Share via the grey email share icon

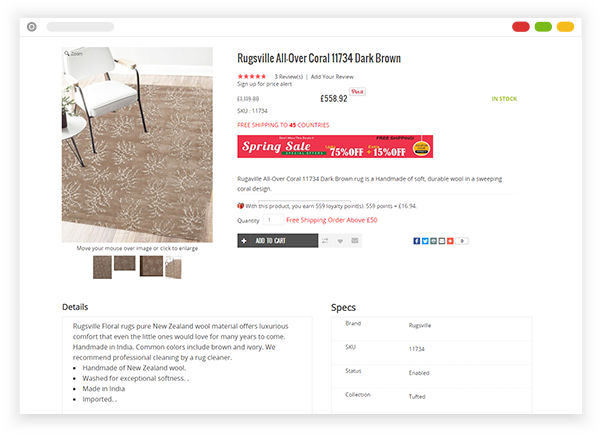point(442,241)
